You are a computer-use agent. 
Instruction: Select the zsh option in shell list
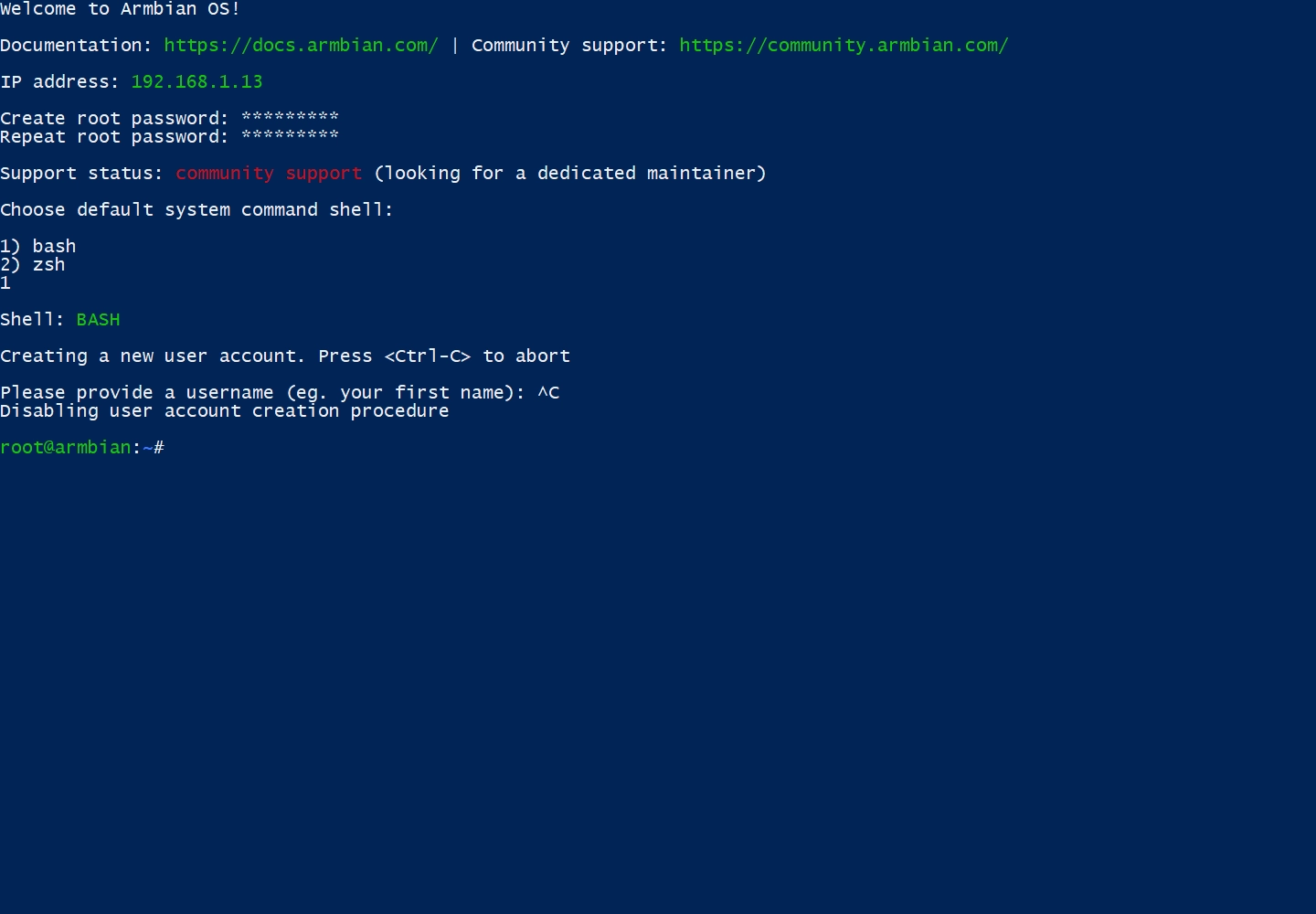click(48, 265)
